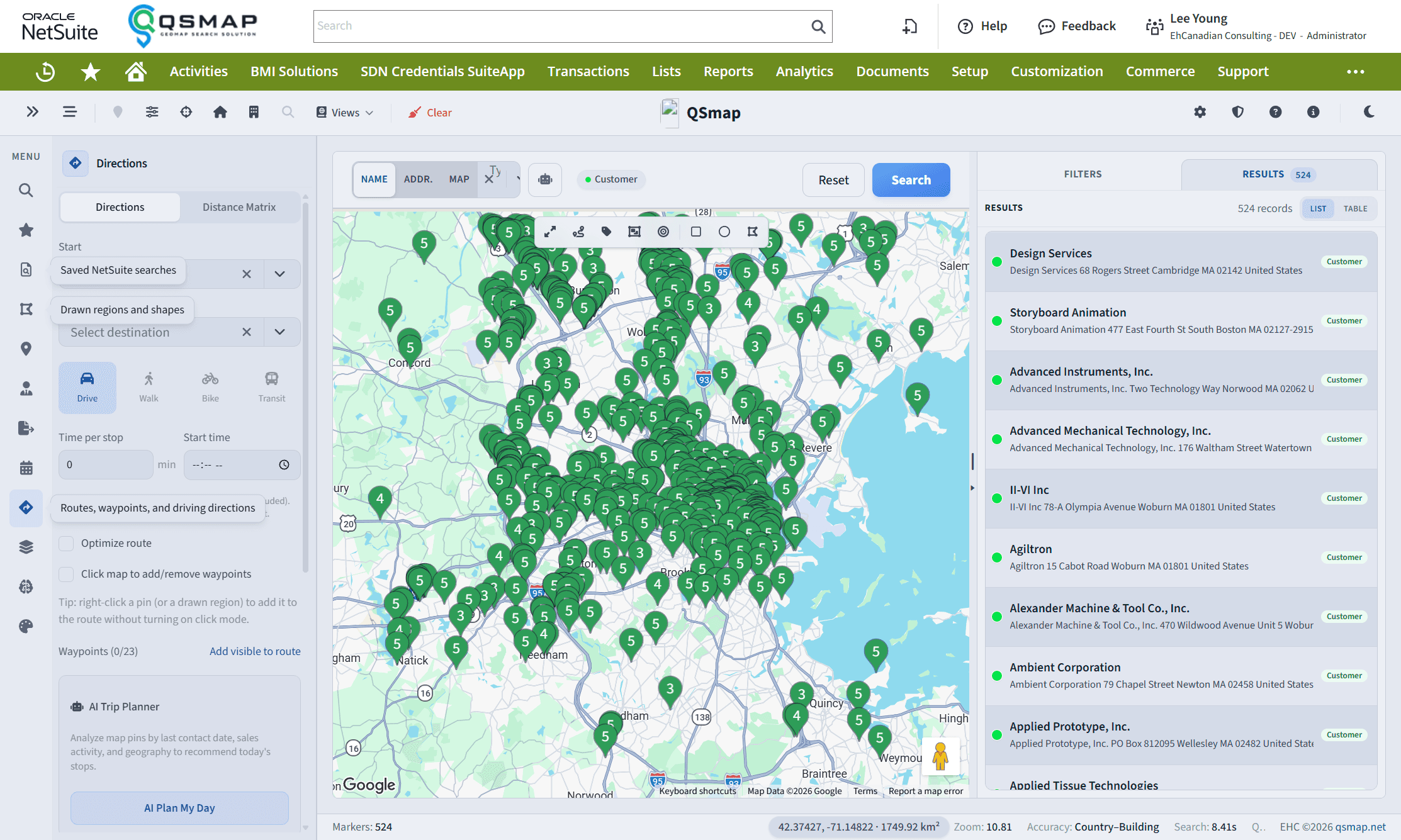Viewport: 1401px width, 840px height.
Task: Enable the Optimize route checkbox
Action: point(66,544)
